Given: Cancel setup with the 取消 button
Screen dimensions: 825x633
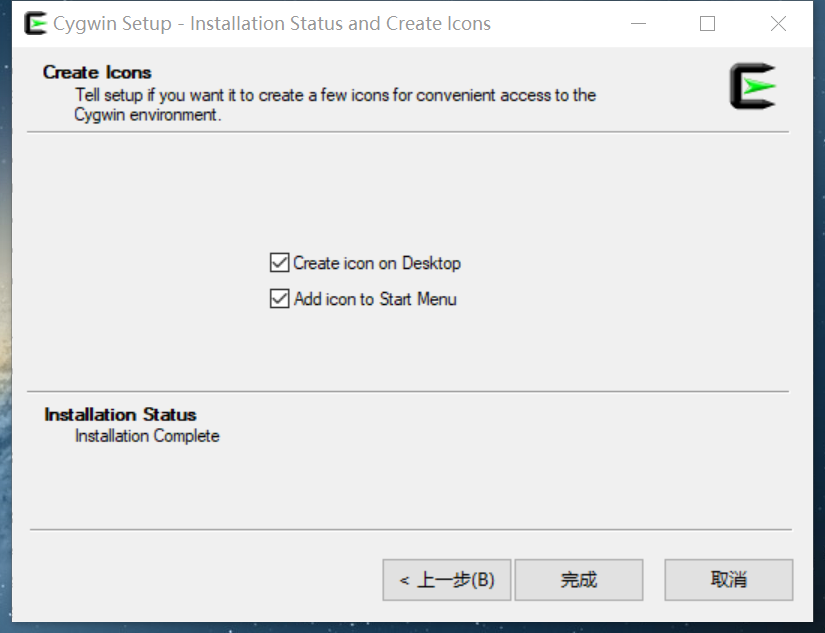Looking at the screenshot, I should tap(728, 580).
